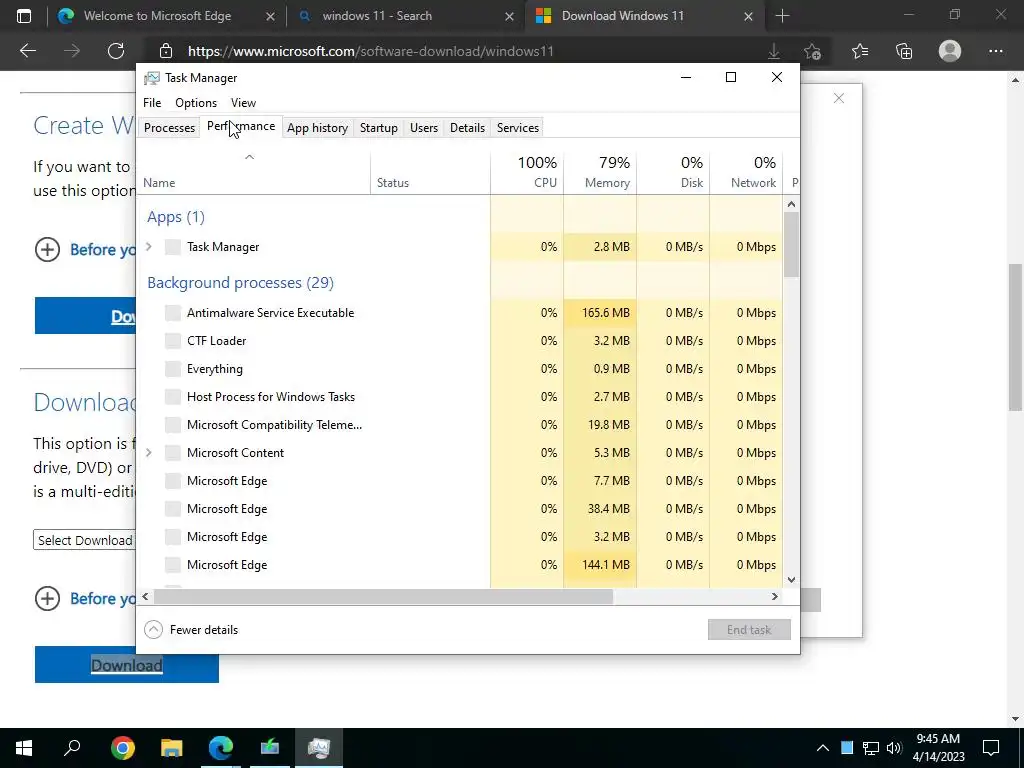Click site lock icon in address bar
The height and width of the screenshot is (768, 1024).
click(166, 51)
